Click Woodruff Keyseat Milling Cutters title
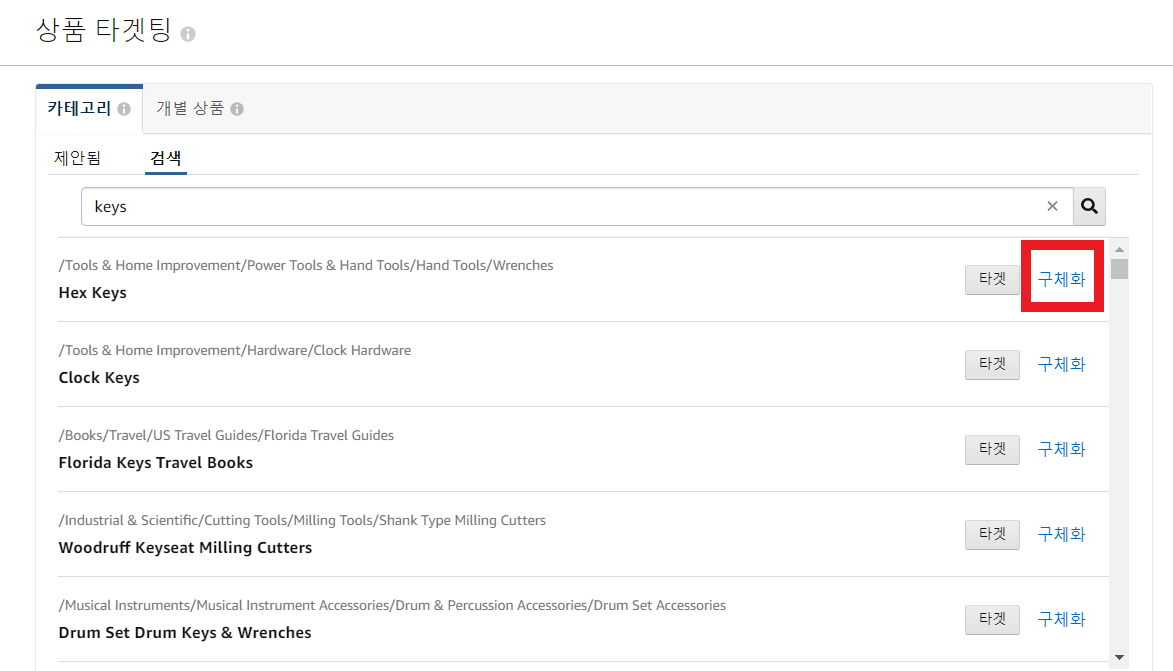The height and width of the screenshot is (671, 1173). pyautogui.click(x=186, y=548)
